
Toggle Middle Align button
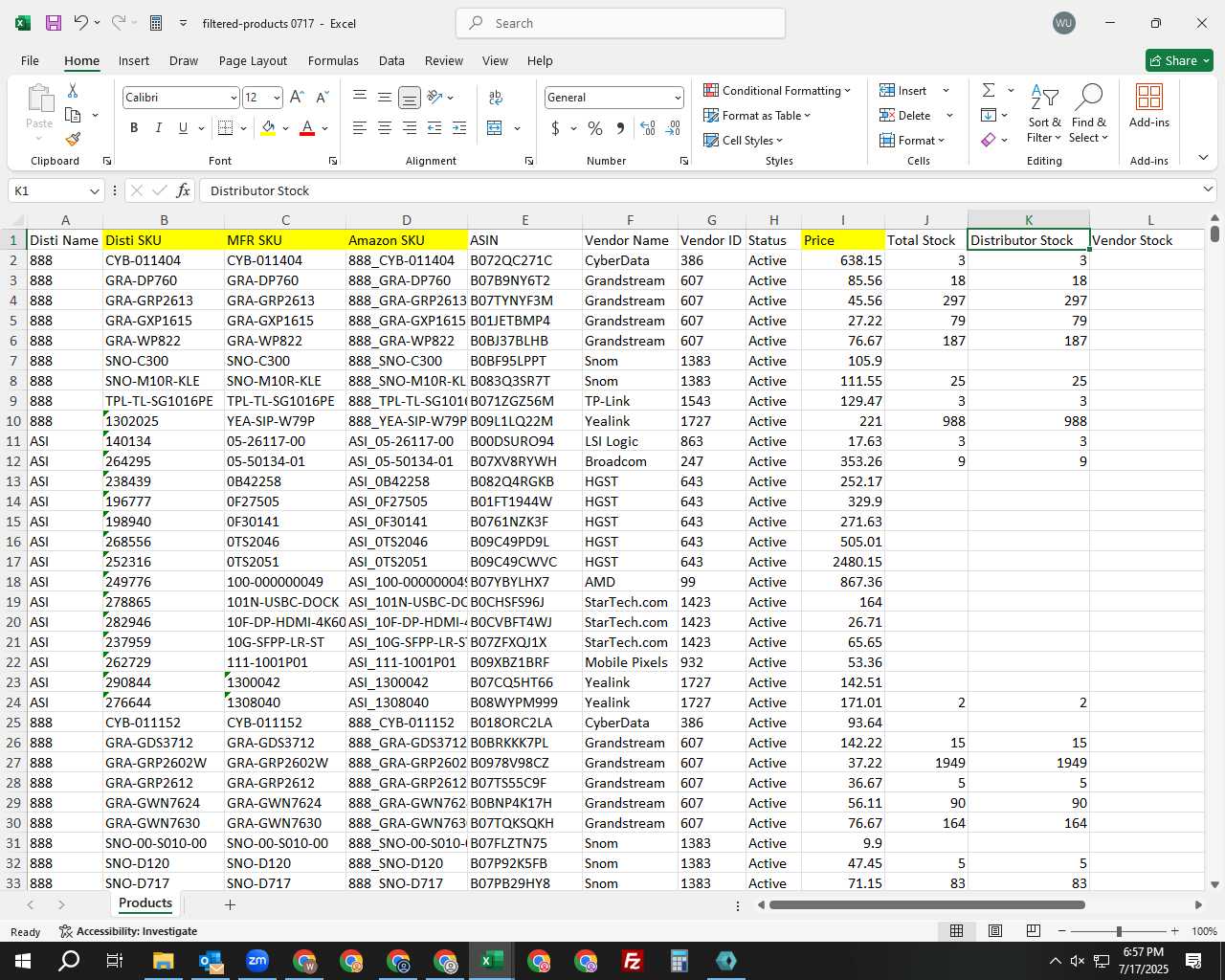click(385, 98)
